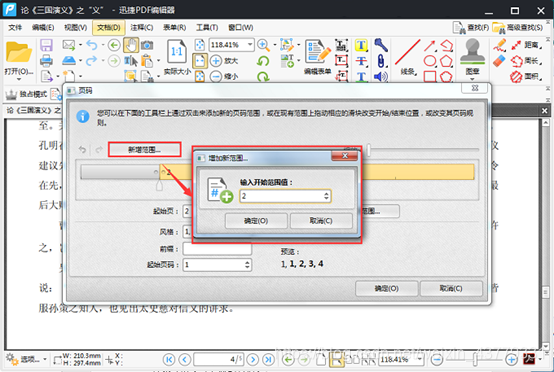Select the red Arrow drawing tool
The height and width of the screenshot is (372, 554).
tap(429, 45)
